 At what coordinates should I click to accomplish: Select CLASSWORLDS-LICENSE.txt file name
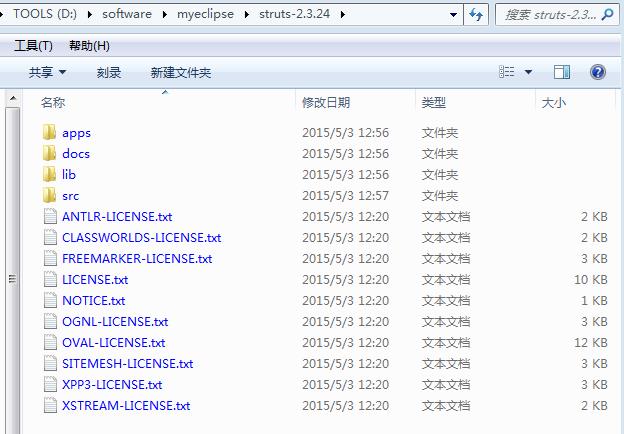[x=141, y=238]
